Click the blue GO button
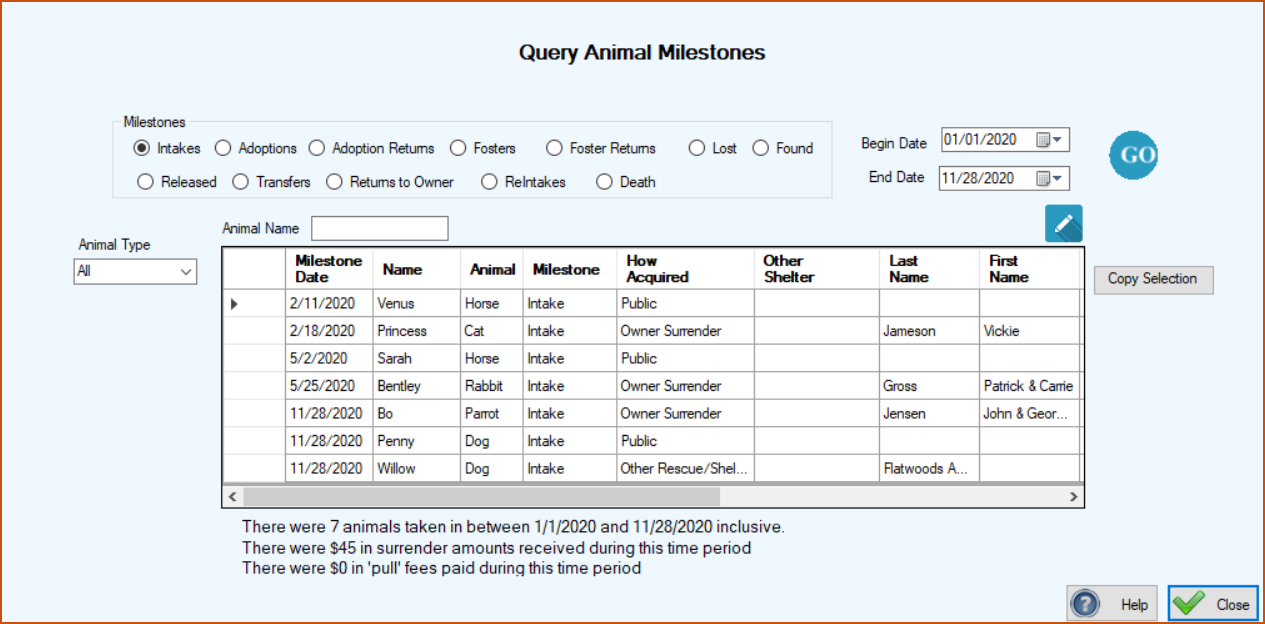 click(x=1134, y=155)
